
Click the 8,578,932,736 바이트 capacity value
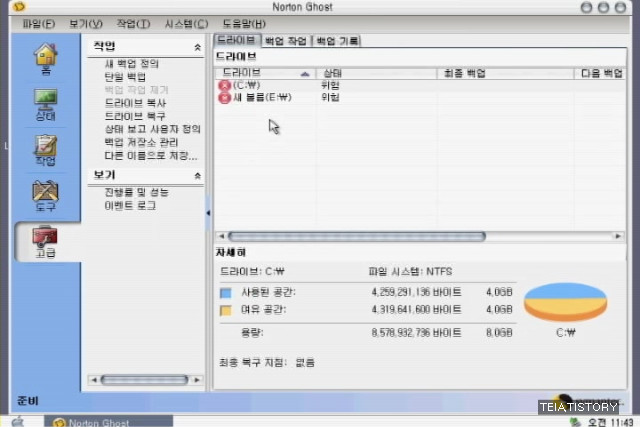click(x=416, y=333)
